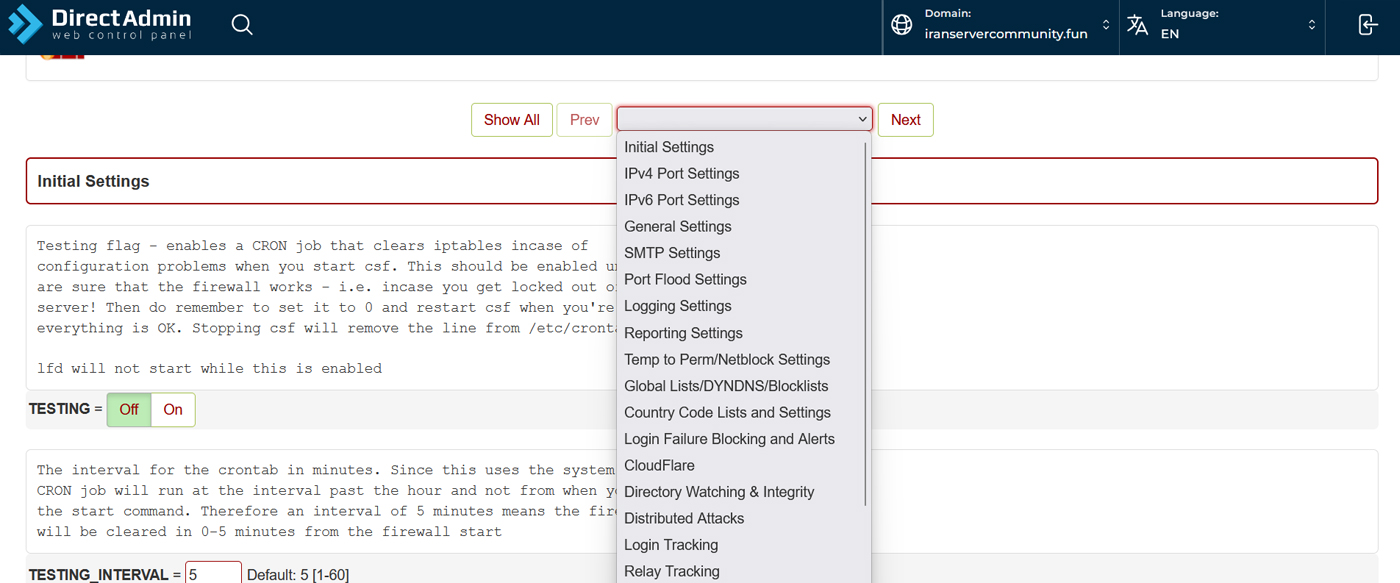Turn TESTING on

[x=173, y=409]
